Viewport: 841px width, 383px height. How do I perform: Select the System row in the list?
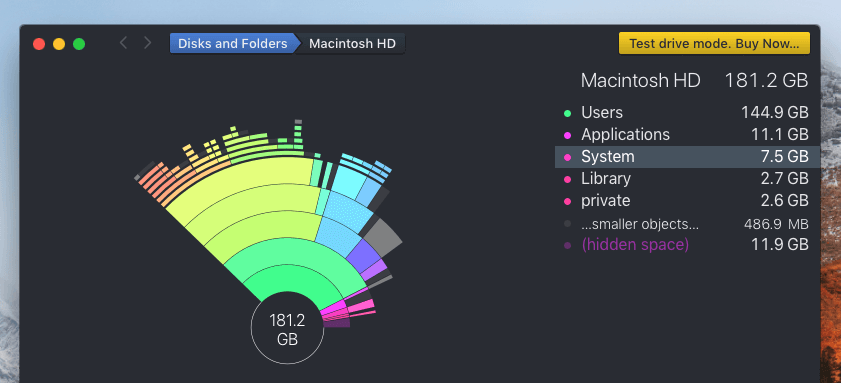pyautogui.click(x=687, y=157)
